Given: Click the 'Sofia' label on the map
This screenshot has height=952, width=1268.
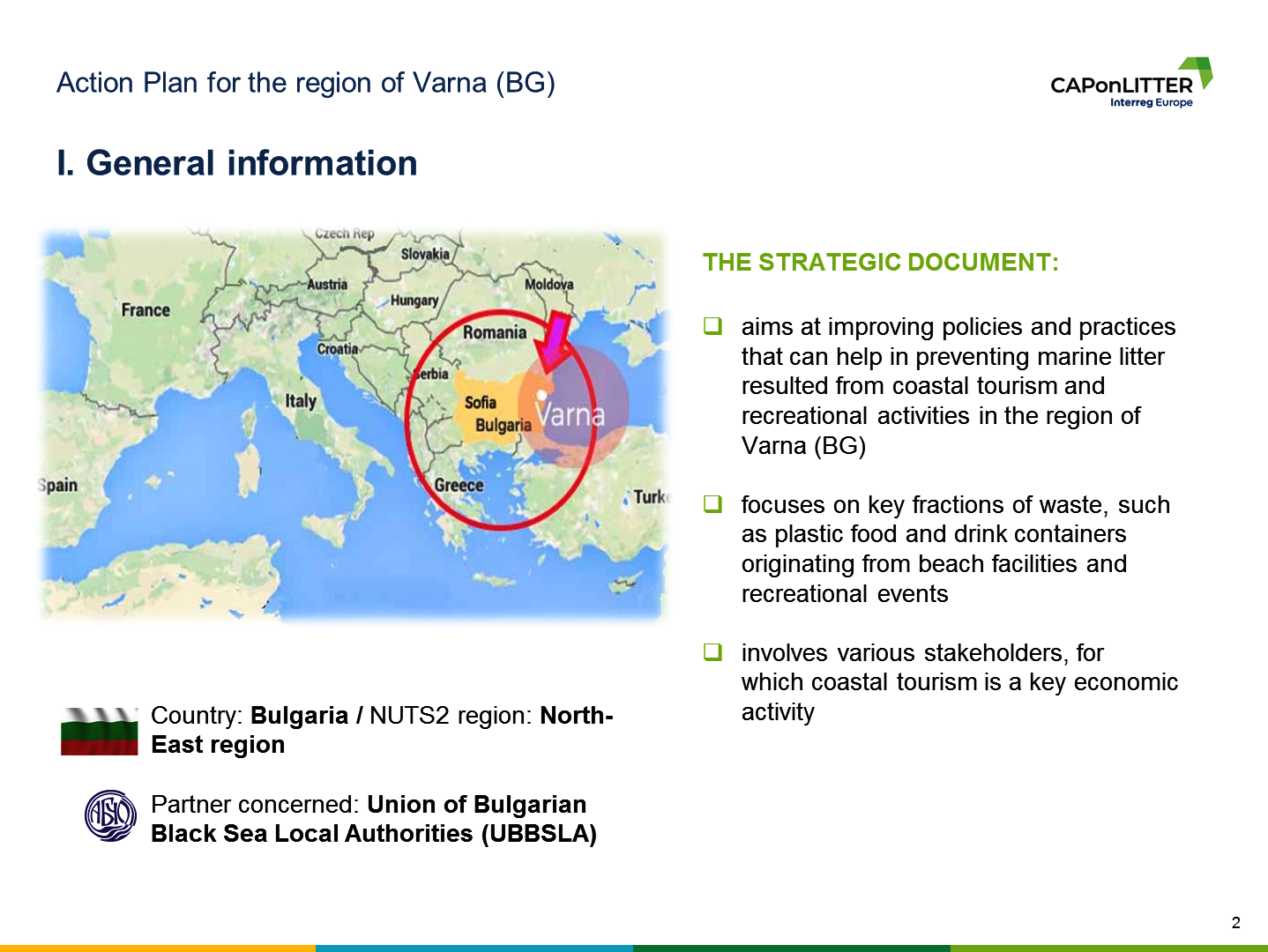Looking at the screenshot, I should 481,403.
